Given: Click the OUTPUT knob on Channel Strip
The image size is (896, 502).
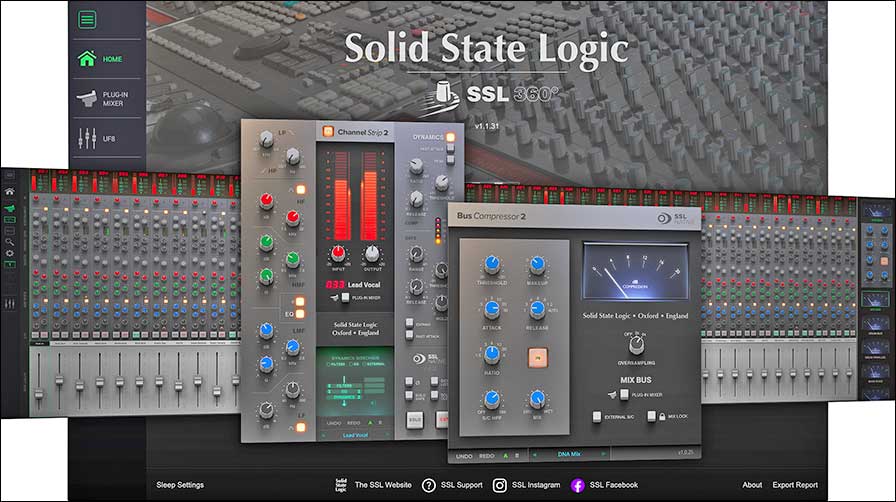Looking at the screenshot, I should 371,253.
